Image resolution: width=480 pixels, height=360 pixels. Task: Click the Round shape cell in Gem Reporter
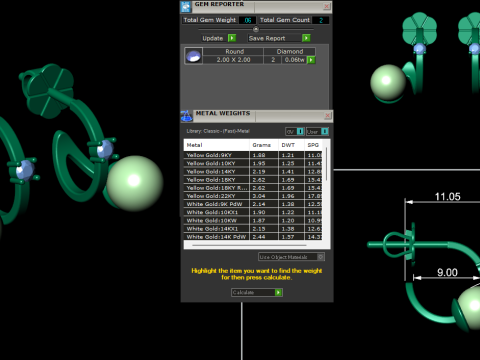tap(233, 51)
